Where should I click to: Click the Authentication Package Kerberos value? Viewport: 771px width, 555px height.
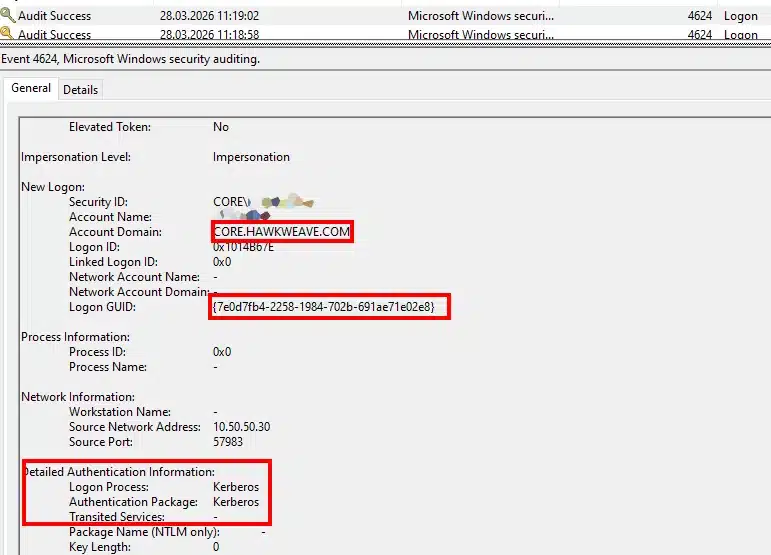236,502
